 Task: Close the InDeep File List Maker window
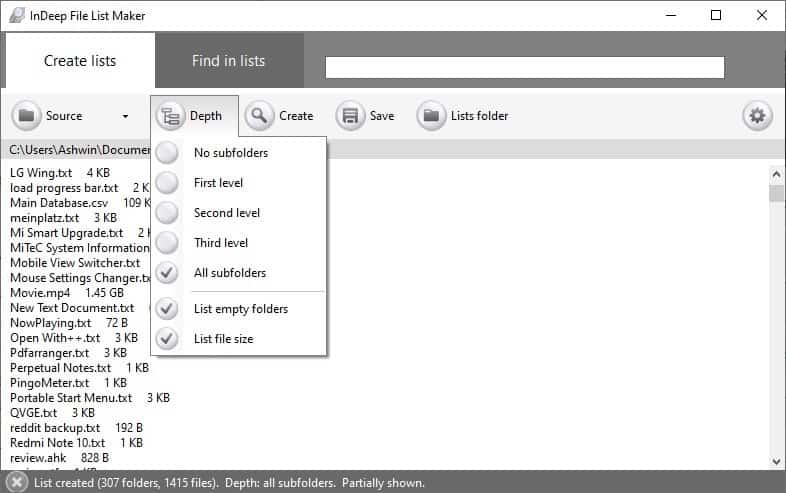(761, 15)
